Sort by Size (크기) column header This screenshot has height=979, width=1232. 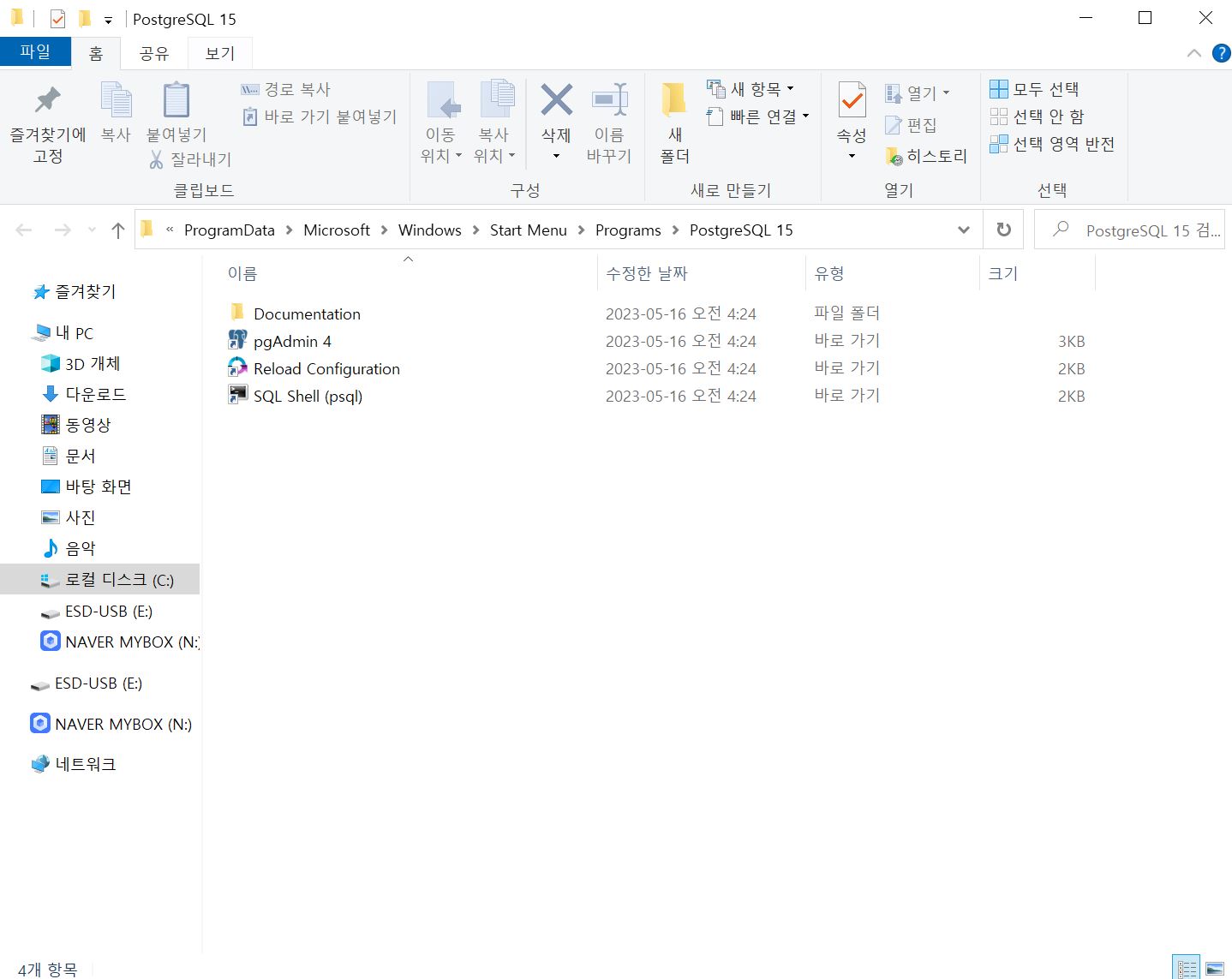click(x=1037, y=273)
